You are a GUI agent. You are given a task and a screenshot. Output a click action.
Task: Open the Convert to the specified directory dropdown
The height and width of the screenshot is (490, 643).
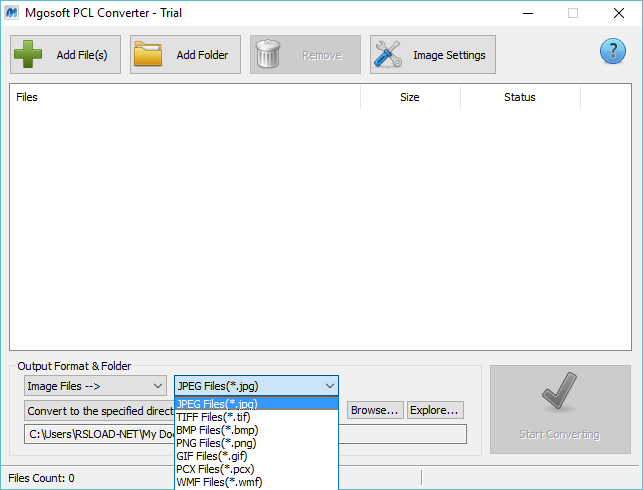coord(99,411)
